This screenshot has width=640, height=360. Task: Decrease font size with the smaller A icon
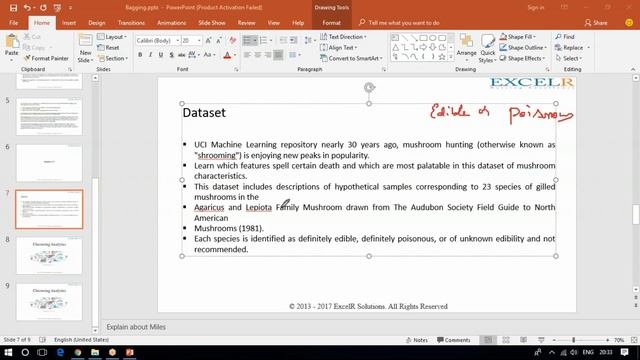click(x=219, y=40)
